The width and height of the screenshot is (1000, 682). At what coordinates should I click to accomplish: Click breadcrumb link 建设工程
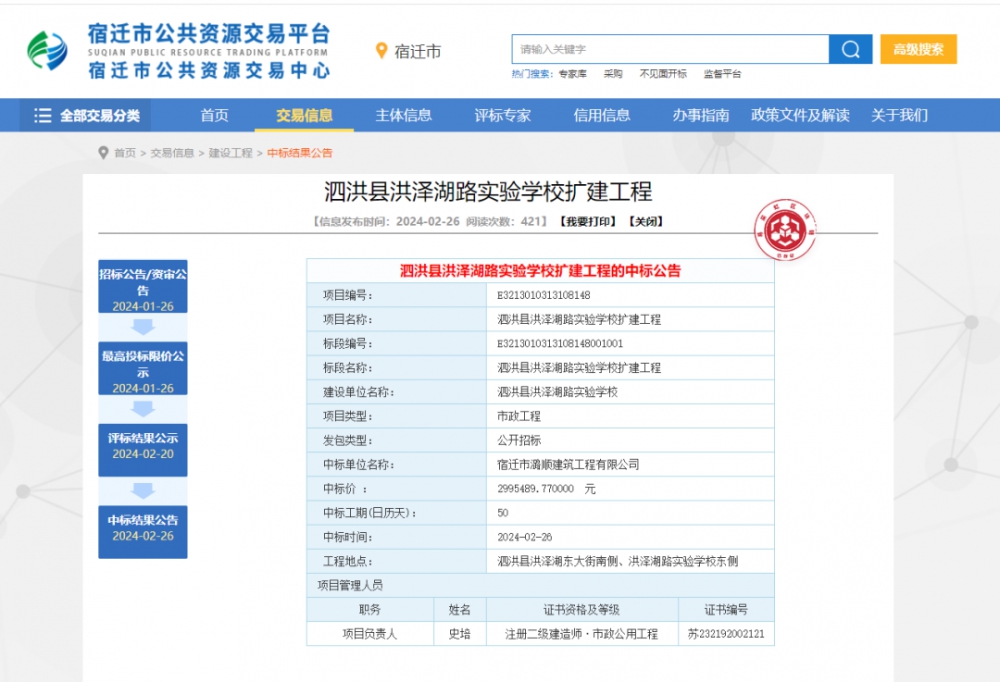click(x=230, y=153)
